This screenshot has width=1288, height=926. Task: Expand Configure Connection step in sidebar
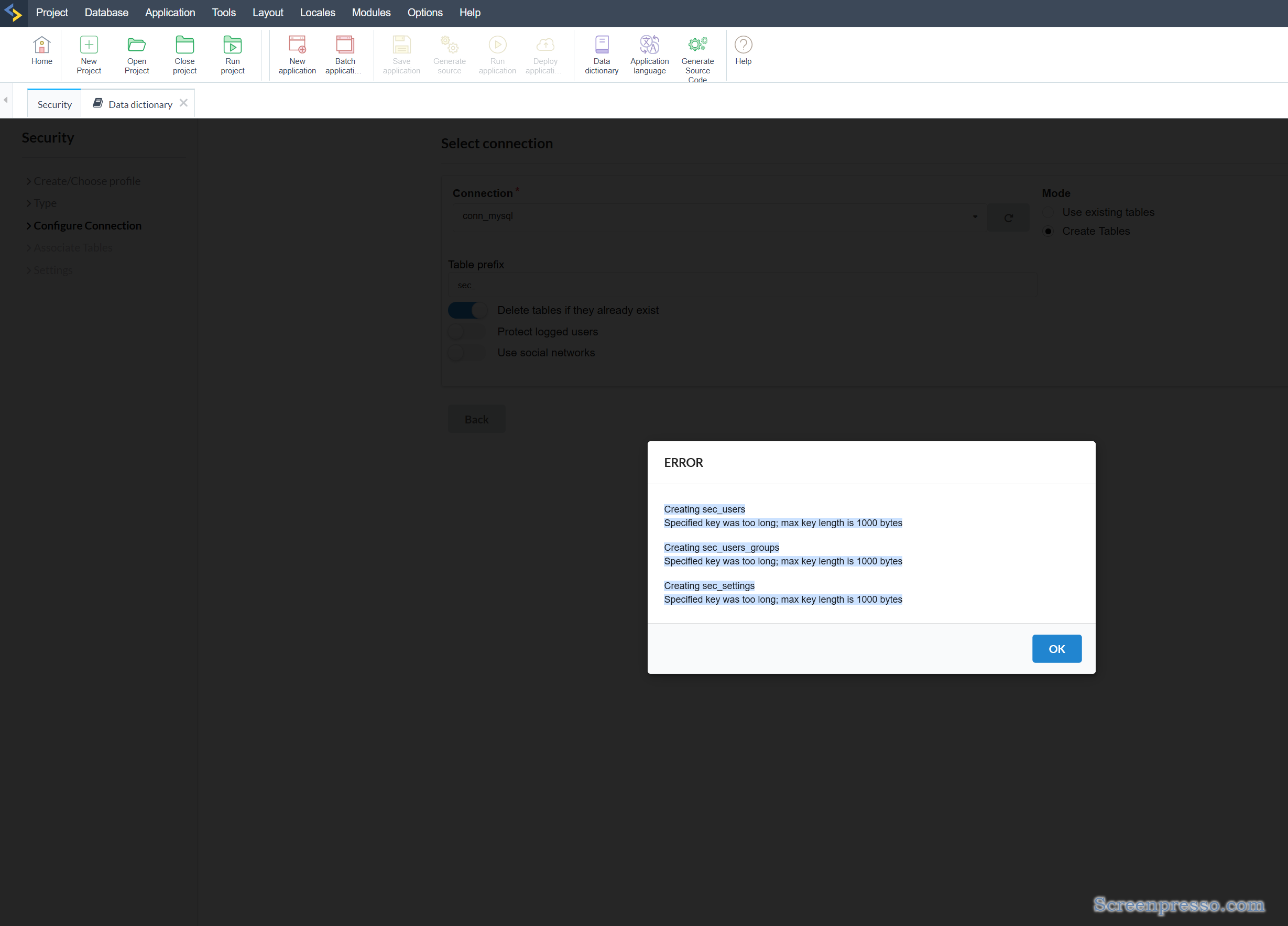click(87, 225)
